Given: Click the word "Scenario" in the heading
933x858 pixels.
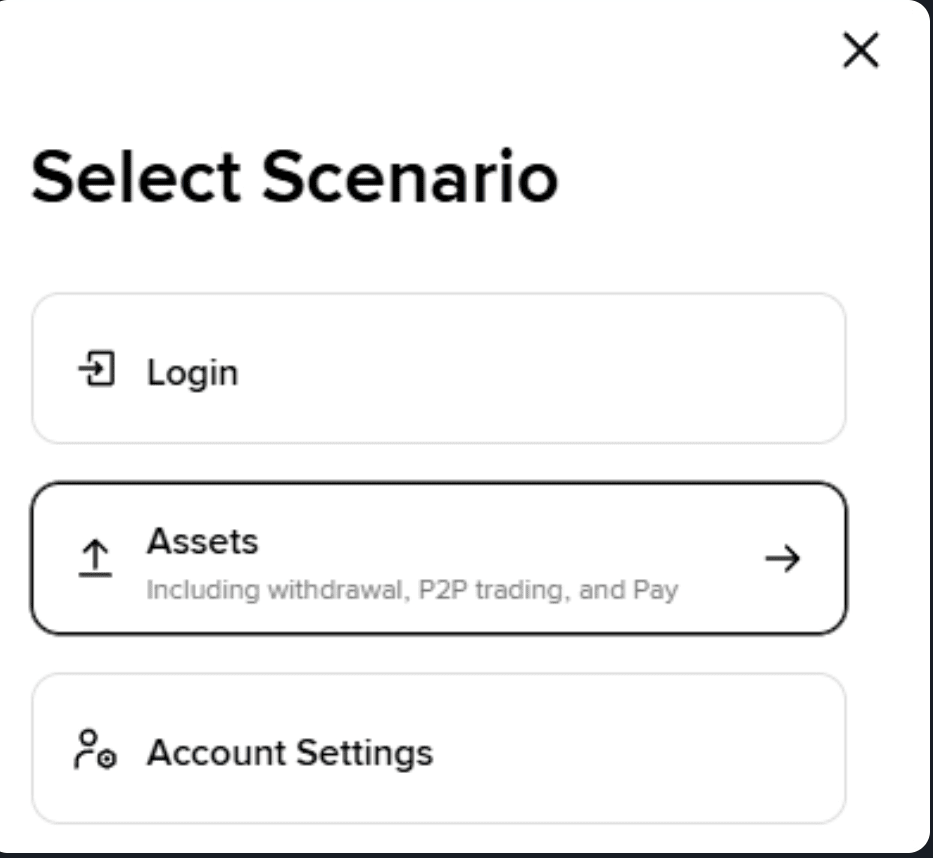Looking at the screenshot, I should [411, 179].
